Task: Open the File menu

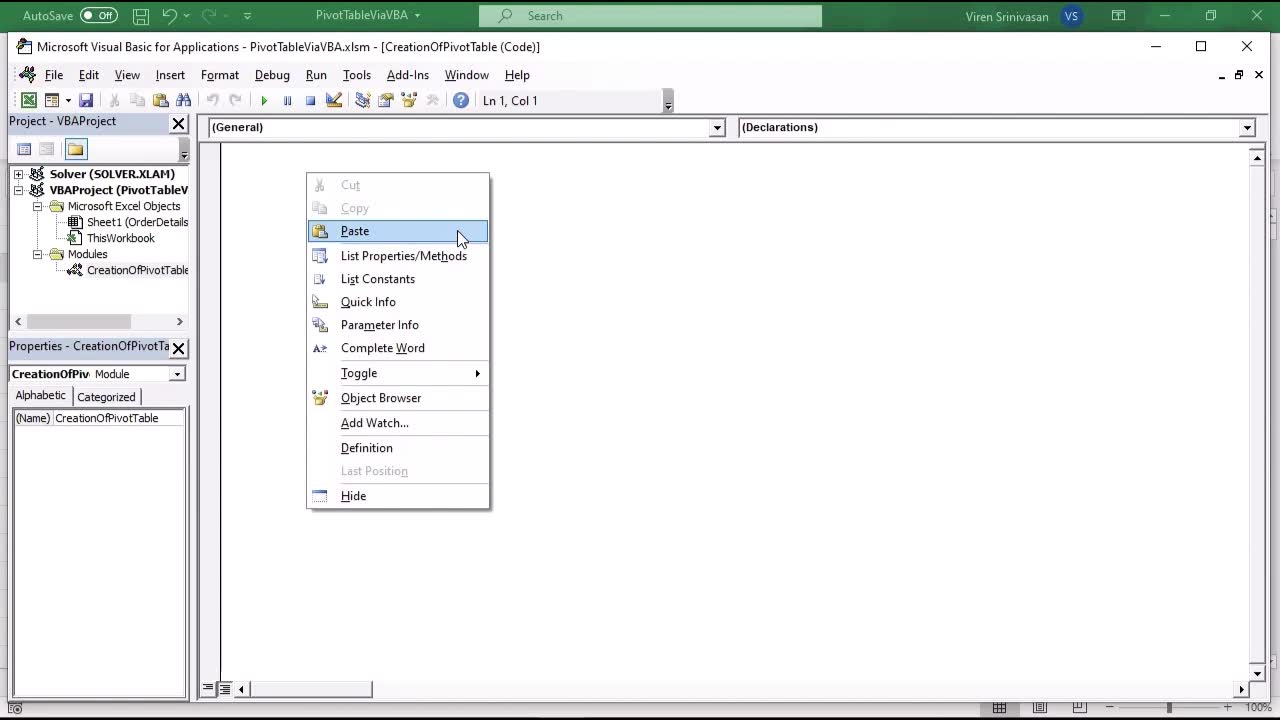Action: coord(54,75)
